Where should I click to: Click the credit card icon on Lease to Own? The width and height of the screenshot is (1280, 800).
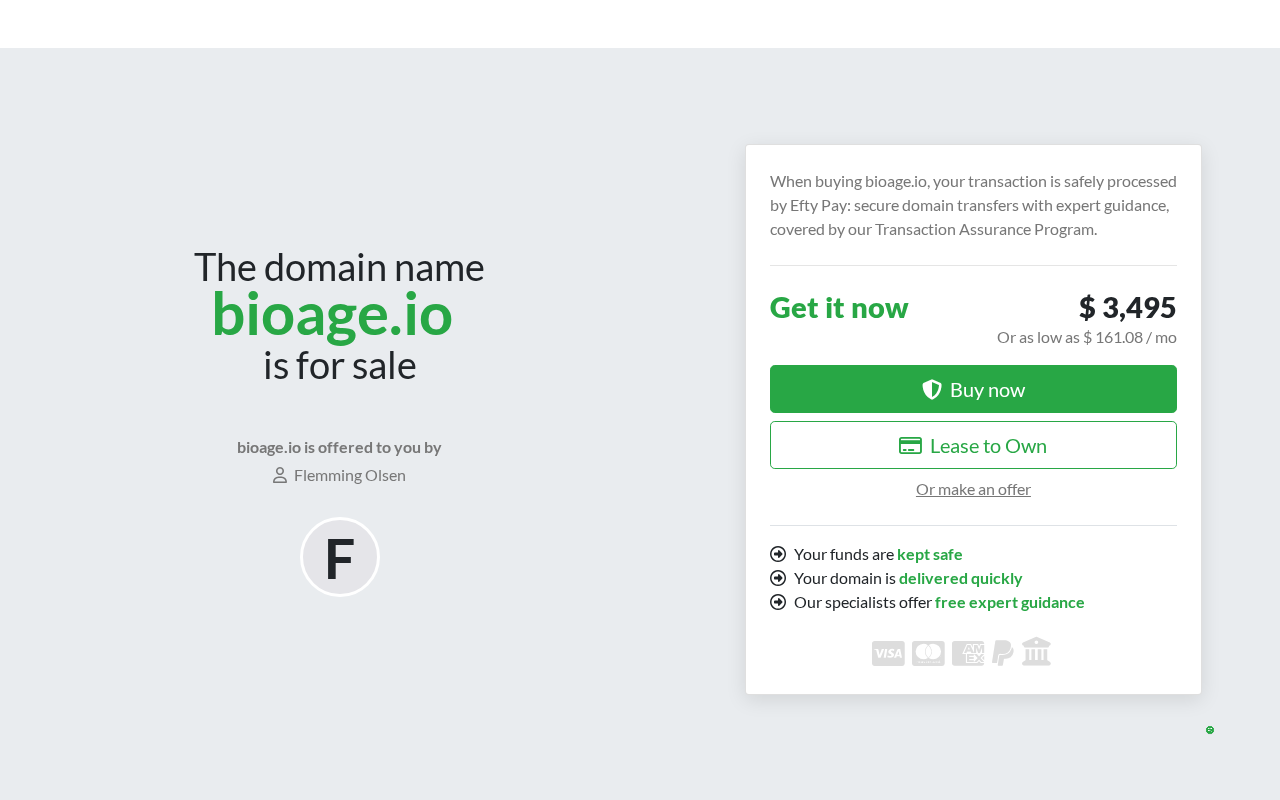tap(910, 446)
